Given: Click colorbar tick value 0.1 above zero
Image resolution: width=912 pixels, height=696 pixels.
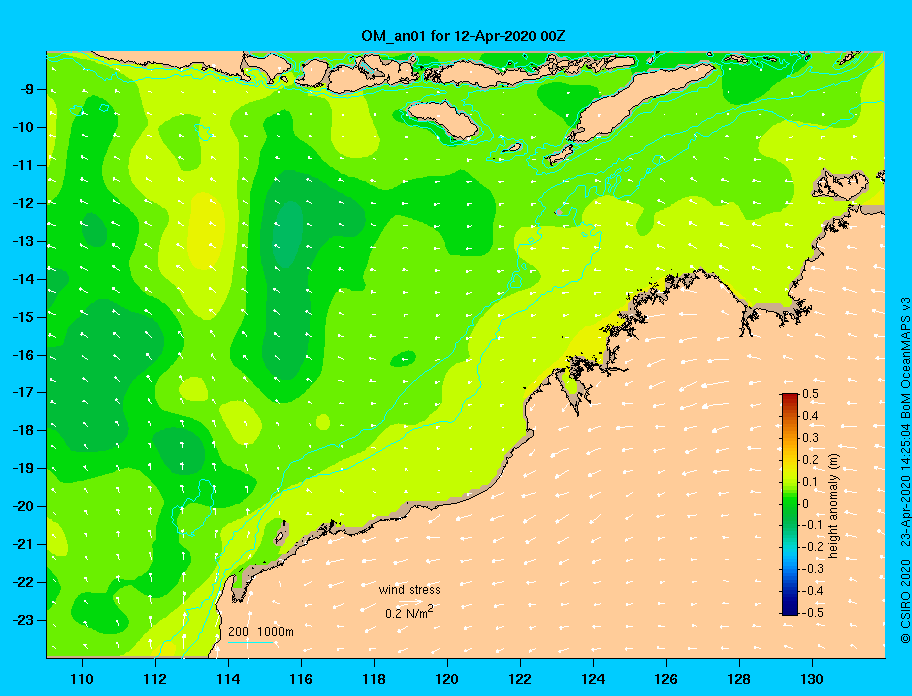Looking at the screenshot, I should pos(810,482).
